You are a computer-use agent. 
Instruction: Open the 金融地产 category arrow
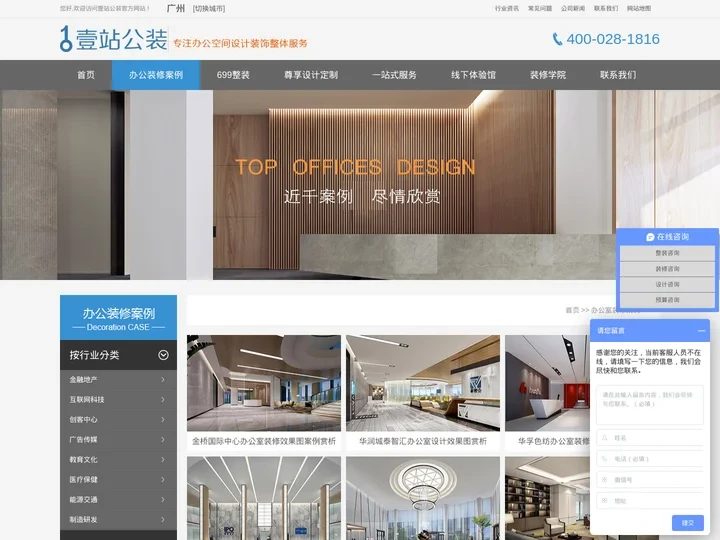(163, 379)
